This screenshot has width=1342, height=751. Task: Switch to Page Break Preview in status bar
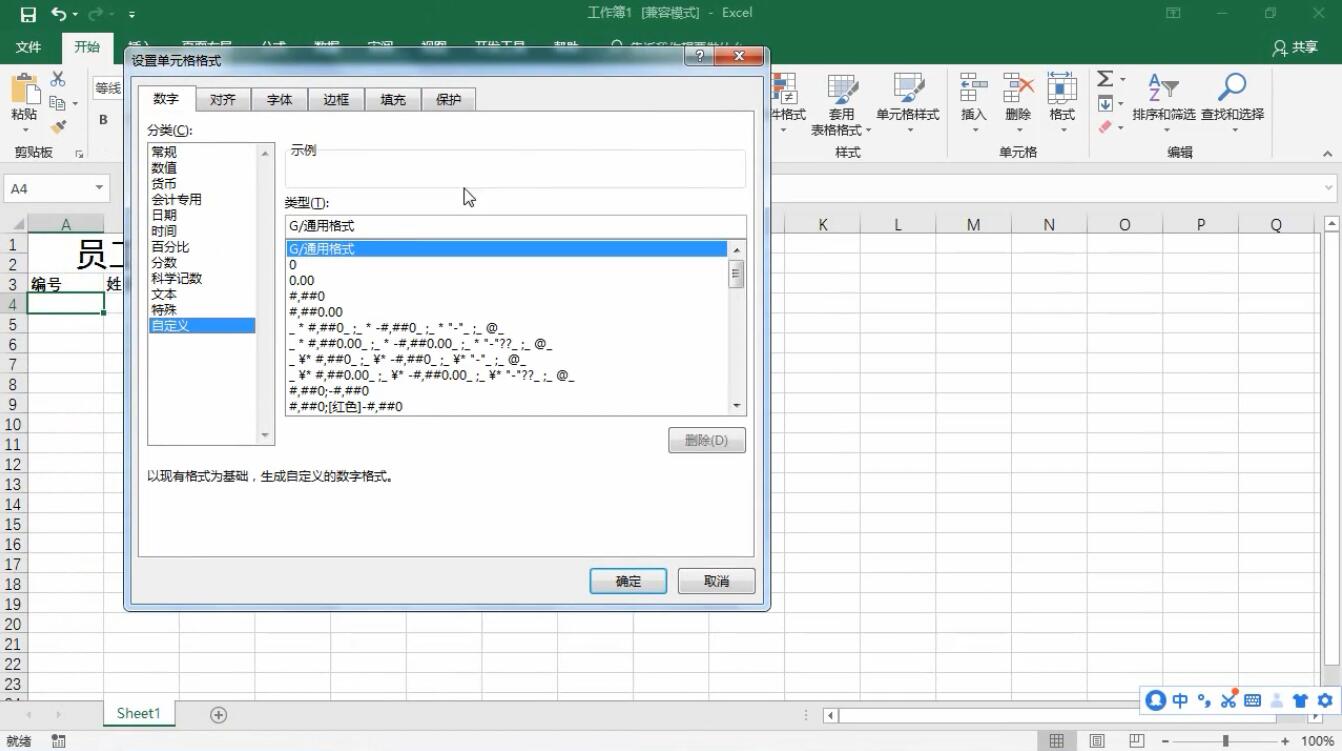point(1136,741)
